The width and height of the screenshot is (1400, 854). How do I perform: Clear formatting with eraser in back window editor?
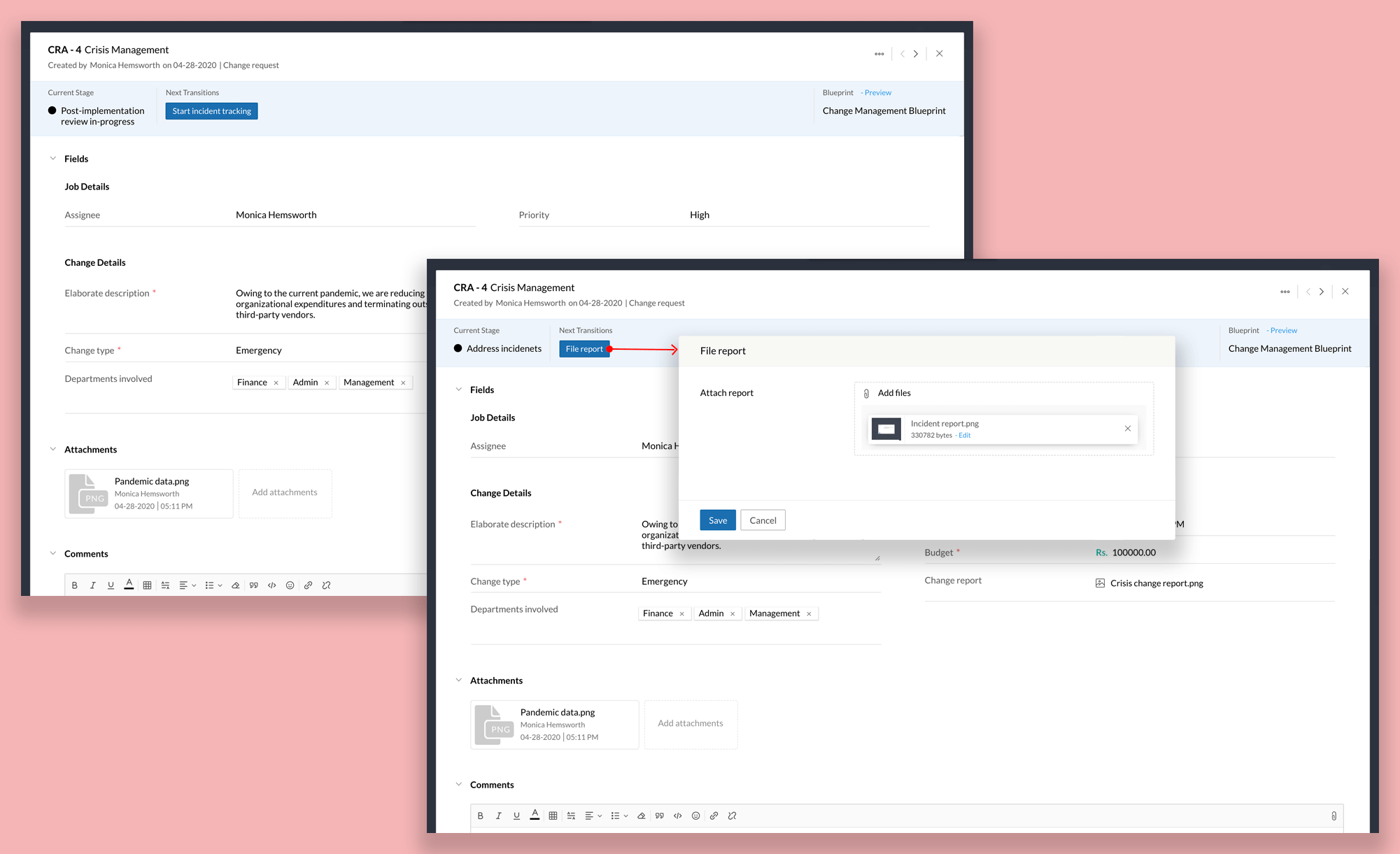235,585
